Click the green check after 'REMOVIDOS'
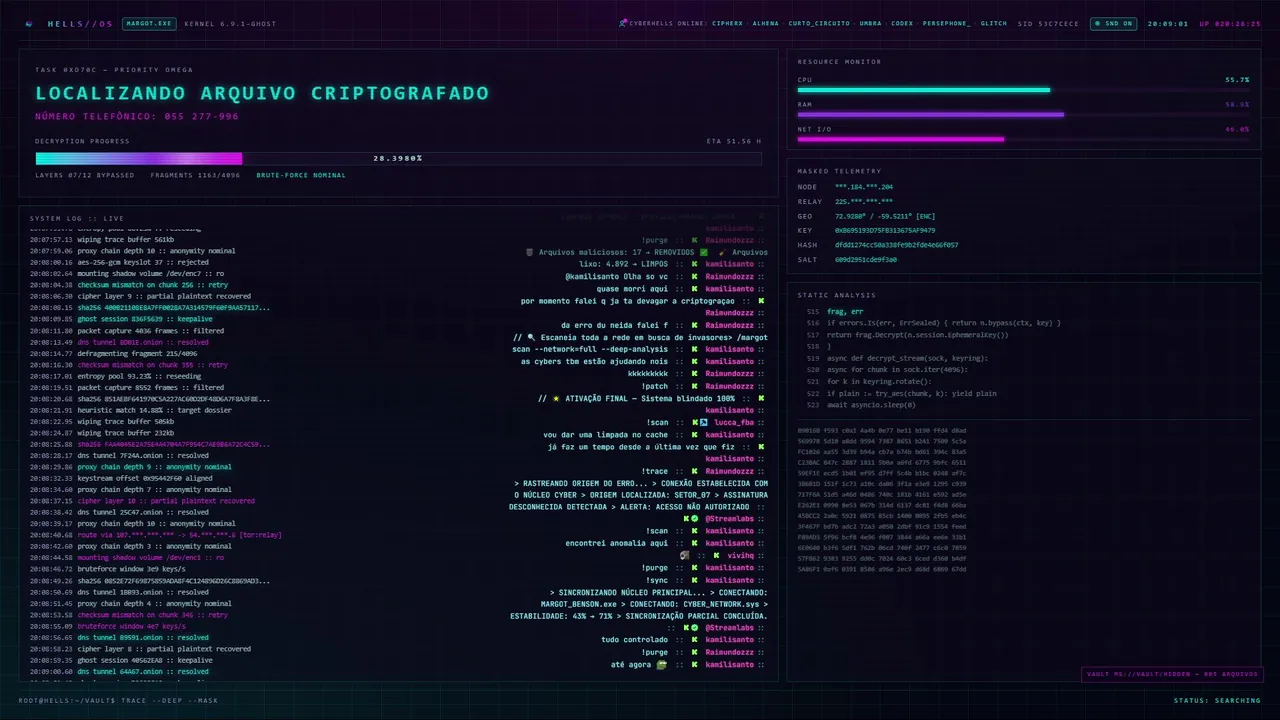The height and width of the screenshot is (720, 1280). (704, 252)
